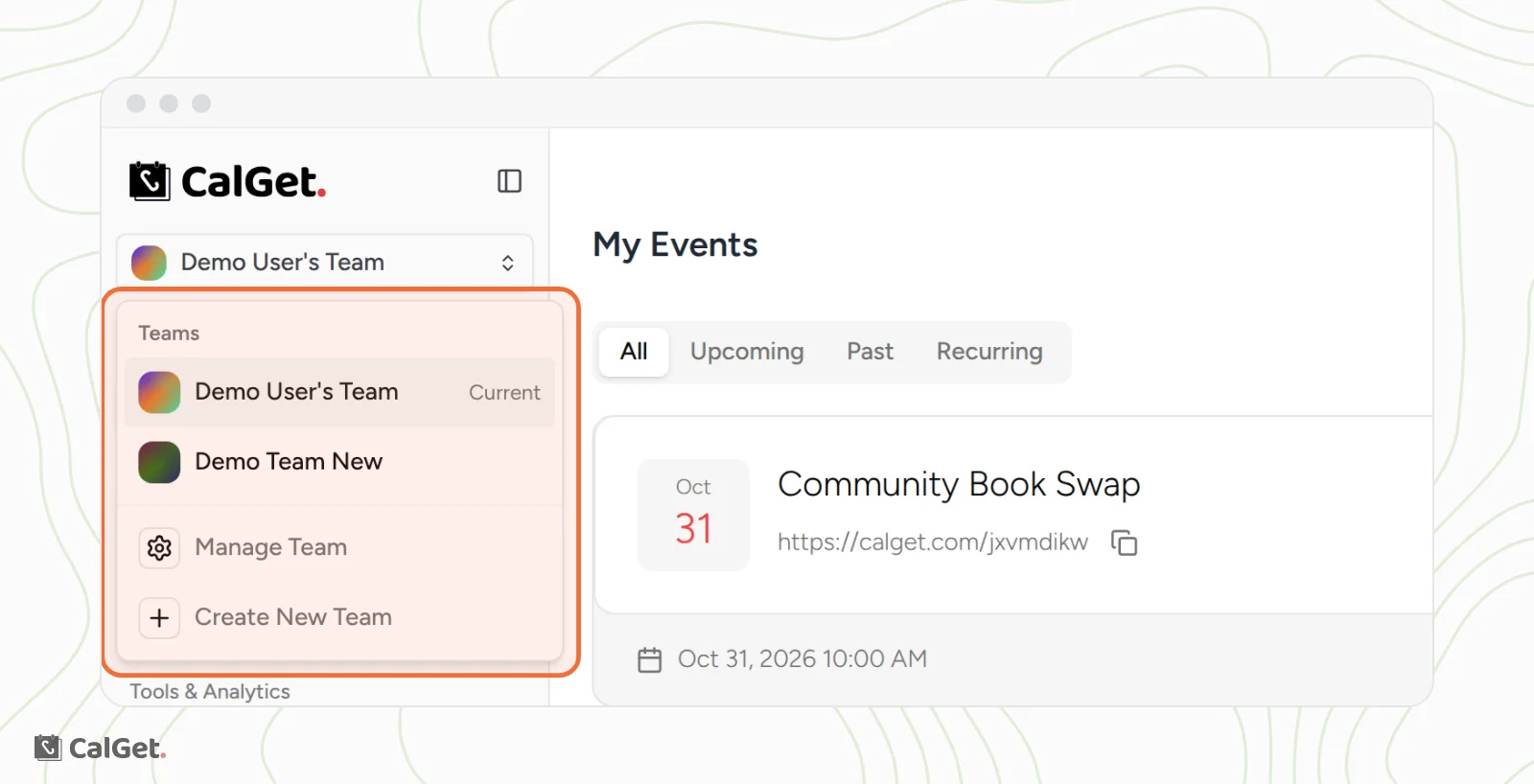Open the Recurring events tab
This screenshot has width=1534, height=784.
coord(989,352)
